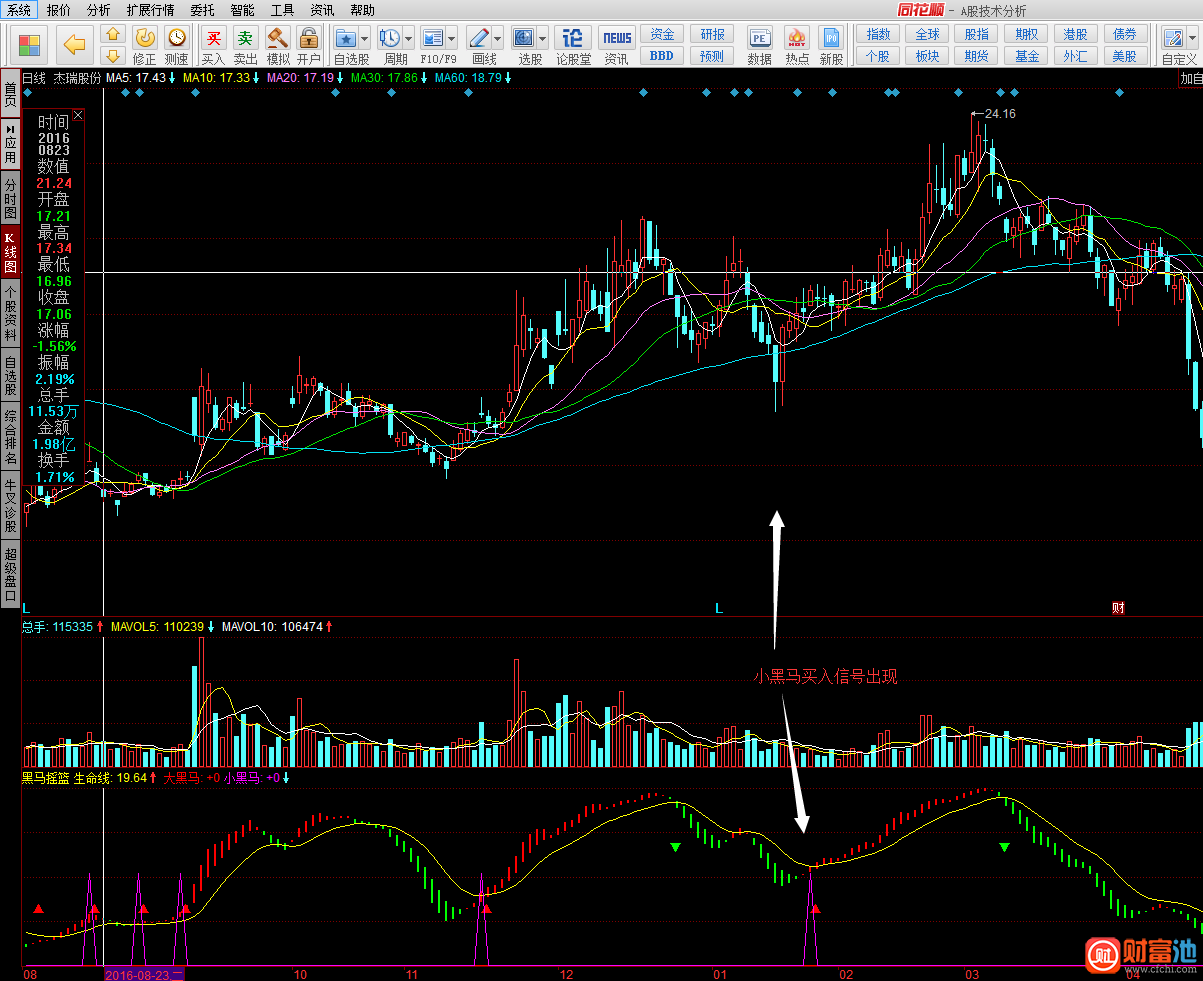Screen dimensions: 1203x981
Task: Open the 帮助 menu
Action: [x=363, y=10]
